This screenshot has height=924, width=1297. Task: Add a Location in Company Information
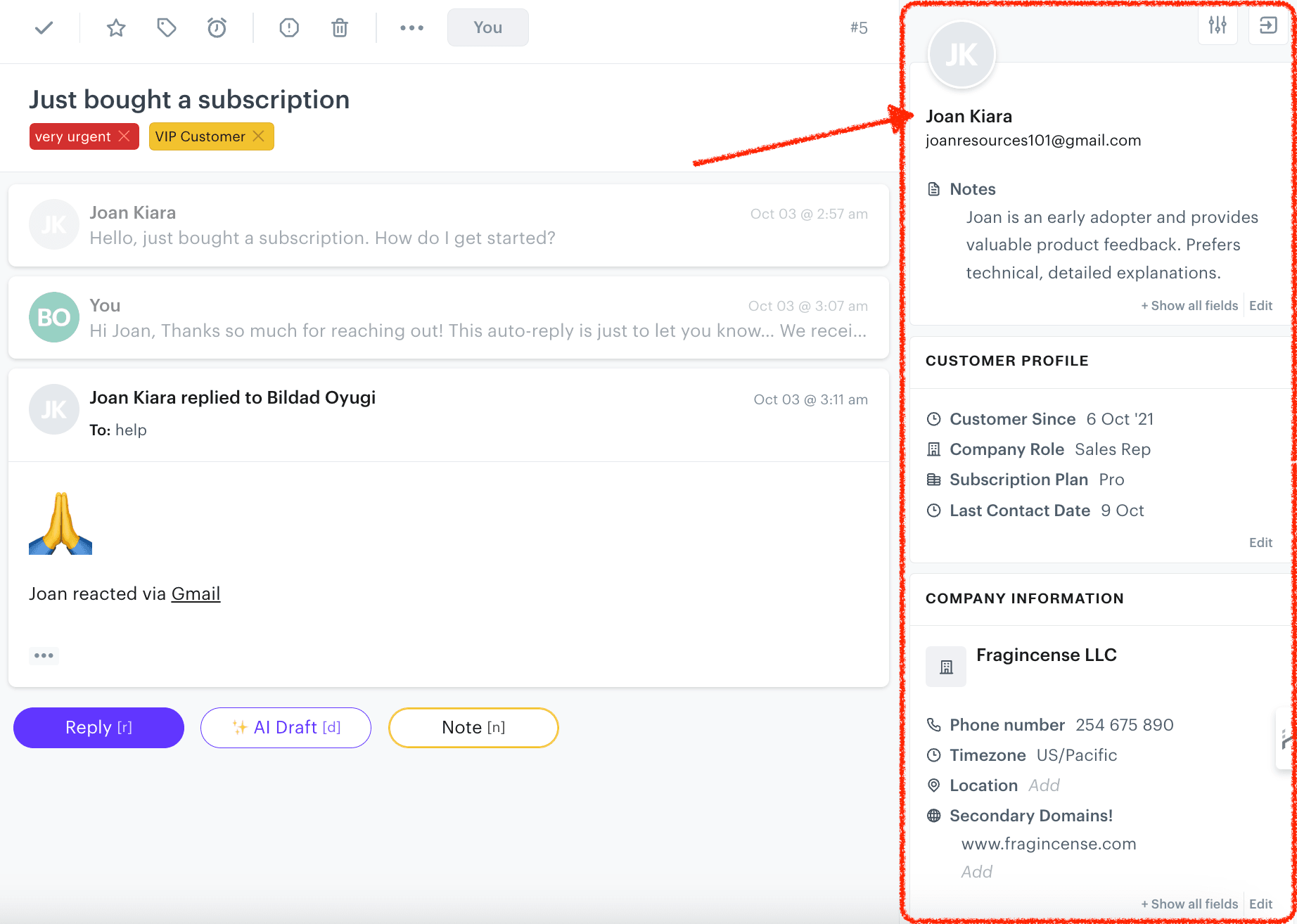coord(1043,785)
